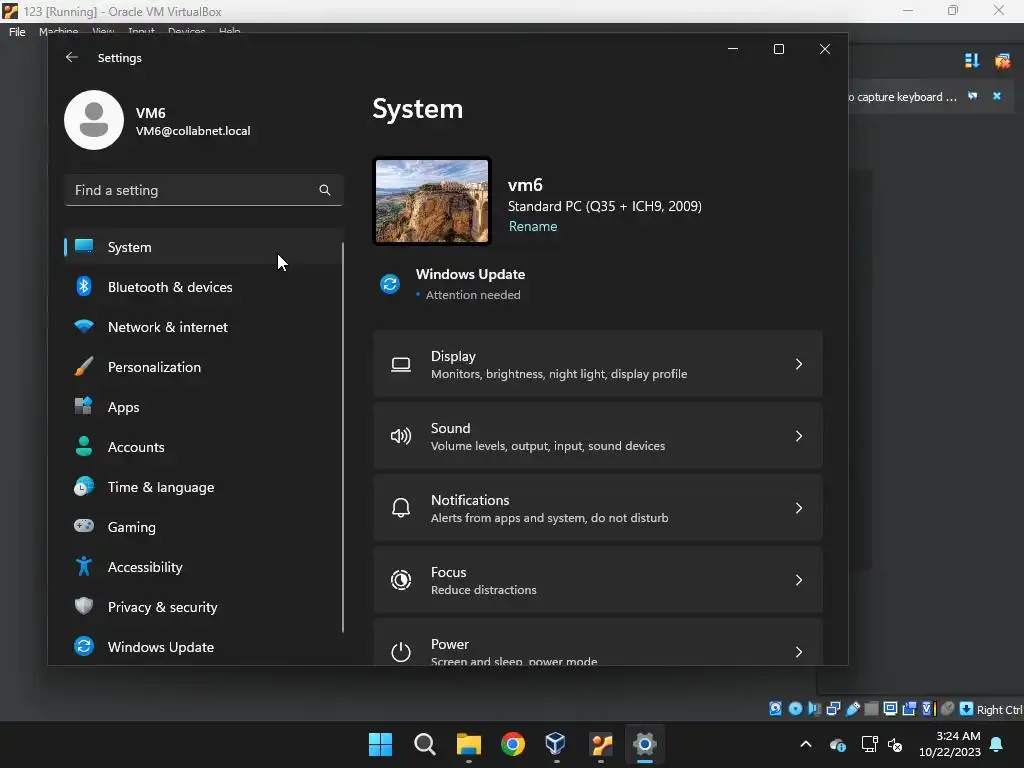Image resolution: width=1024 pixels, height=768 pixels.
Task: Open the Display settings row
Action: (598, 364)
